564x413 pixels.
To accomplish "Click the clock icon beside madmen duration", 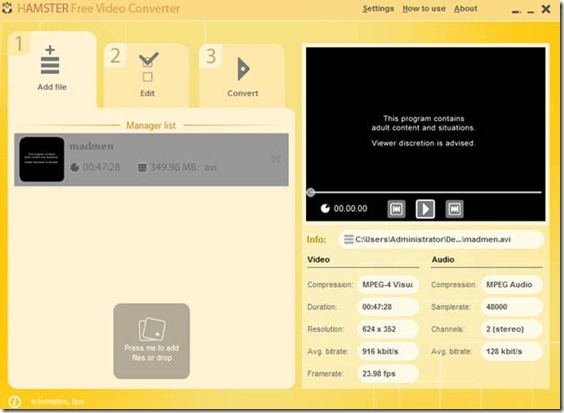I will (75, 167).
